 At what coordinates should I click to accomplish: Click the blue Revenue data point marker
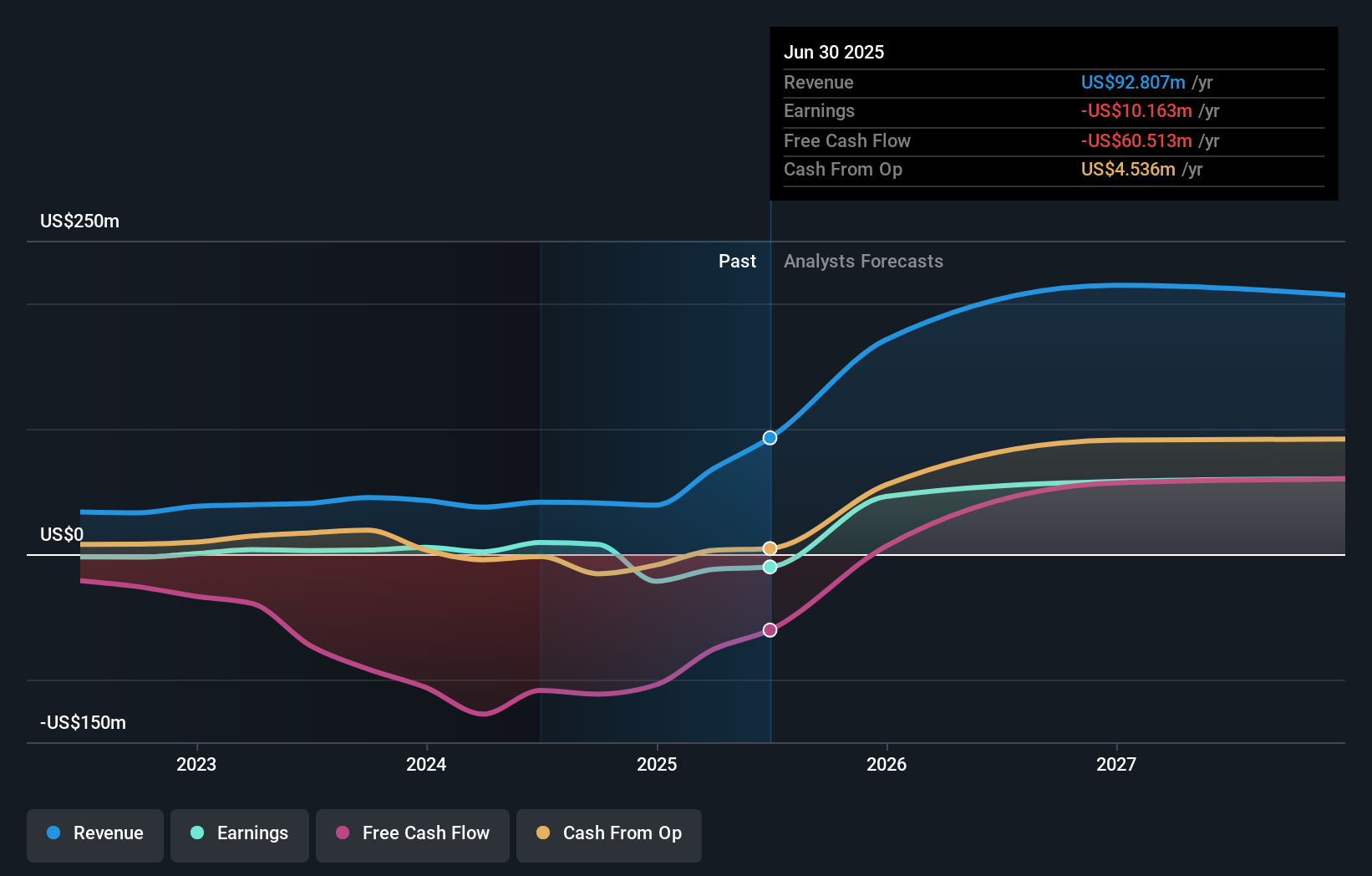pyautogui.click(x=770, y=438)
